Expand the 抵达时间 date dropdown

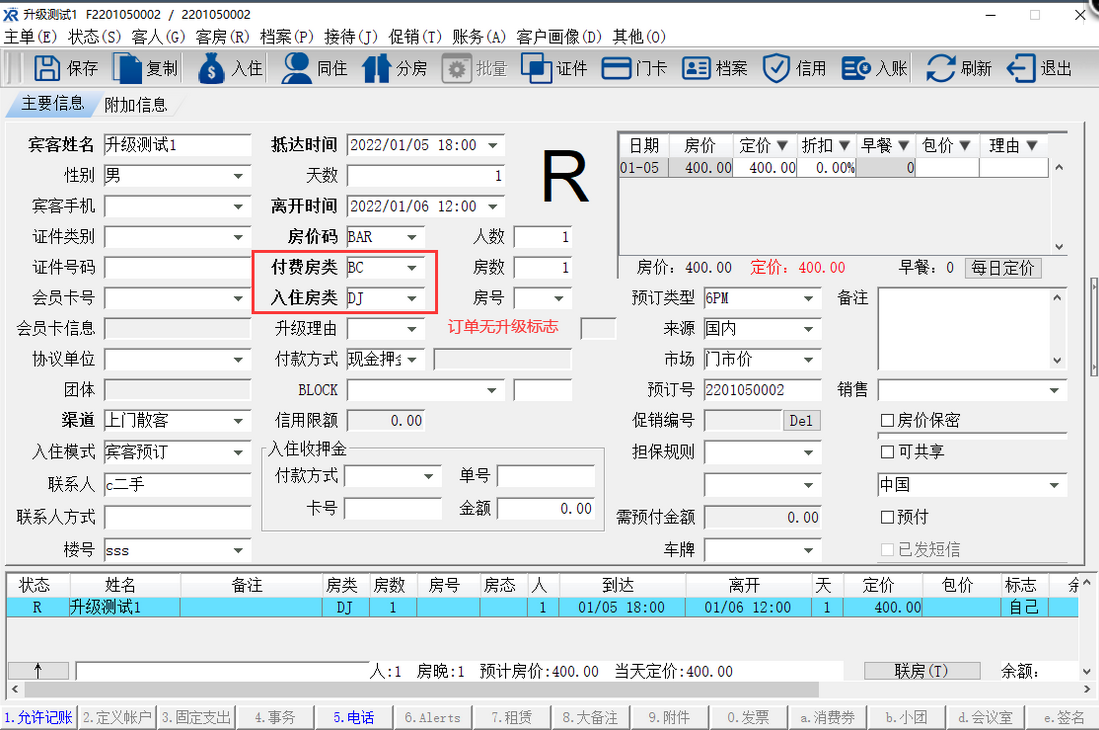[493, 145]
